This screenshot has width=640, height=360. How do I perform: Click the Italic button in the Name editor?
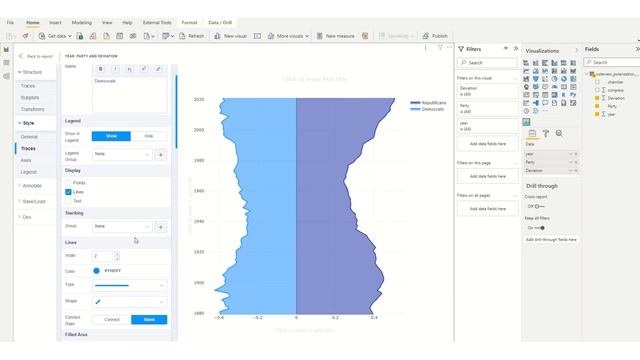115,69
